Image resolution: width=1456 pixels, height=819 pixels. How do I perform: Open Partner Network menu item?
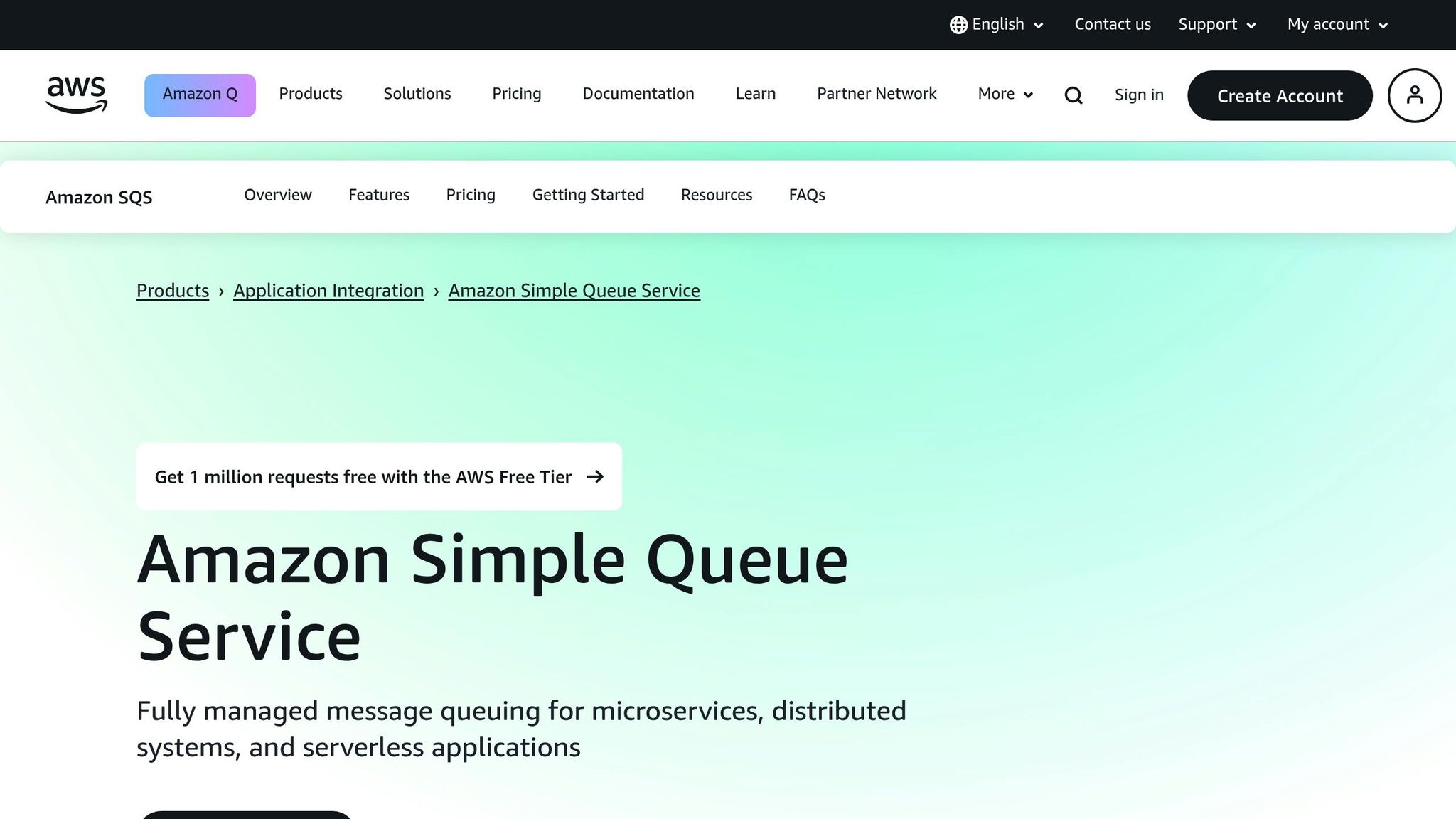tap(877, 94)
